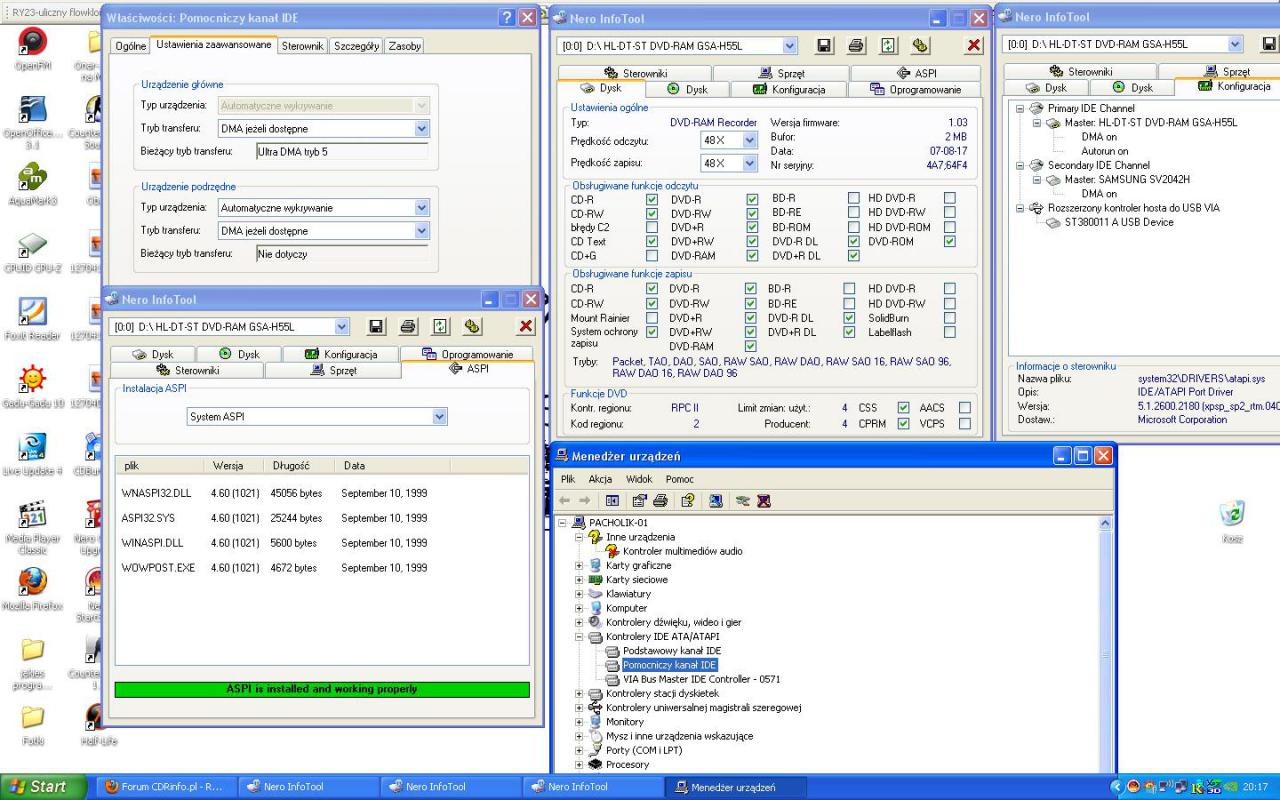Image resolution: width=1280 pixels, height=800 pixels.
Task: Click save icon in the Nero InfoTool ASPI window
Action: click(x=376, y=327)
